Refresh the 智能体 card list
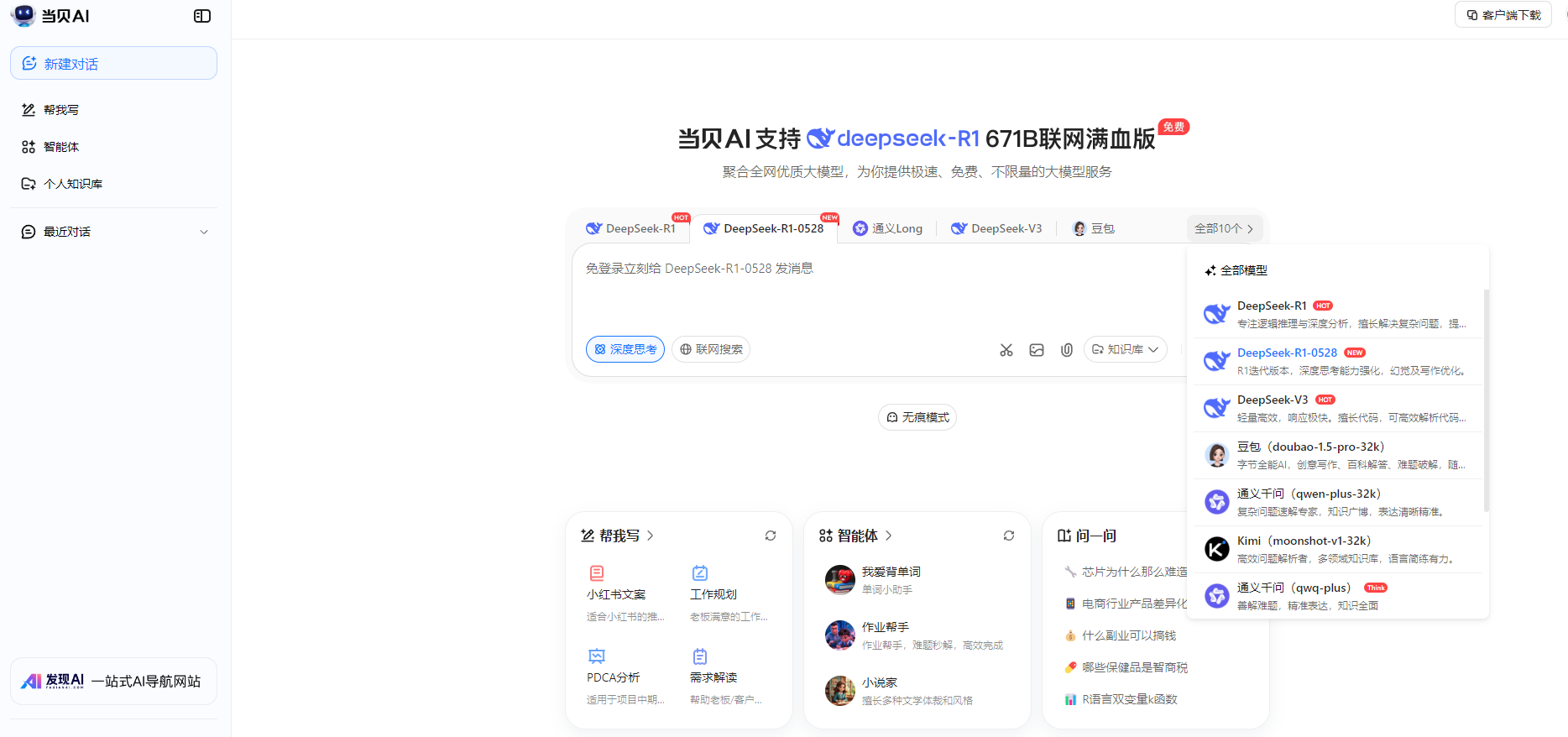 1009,536
